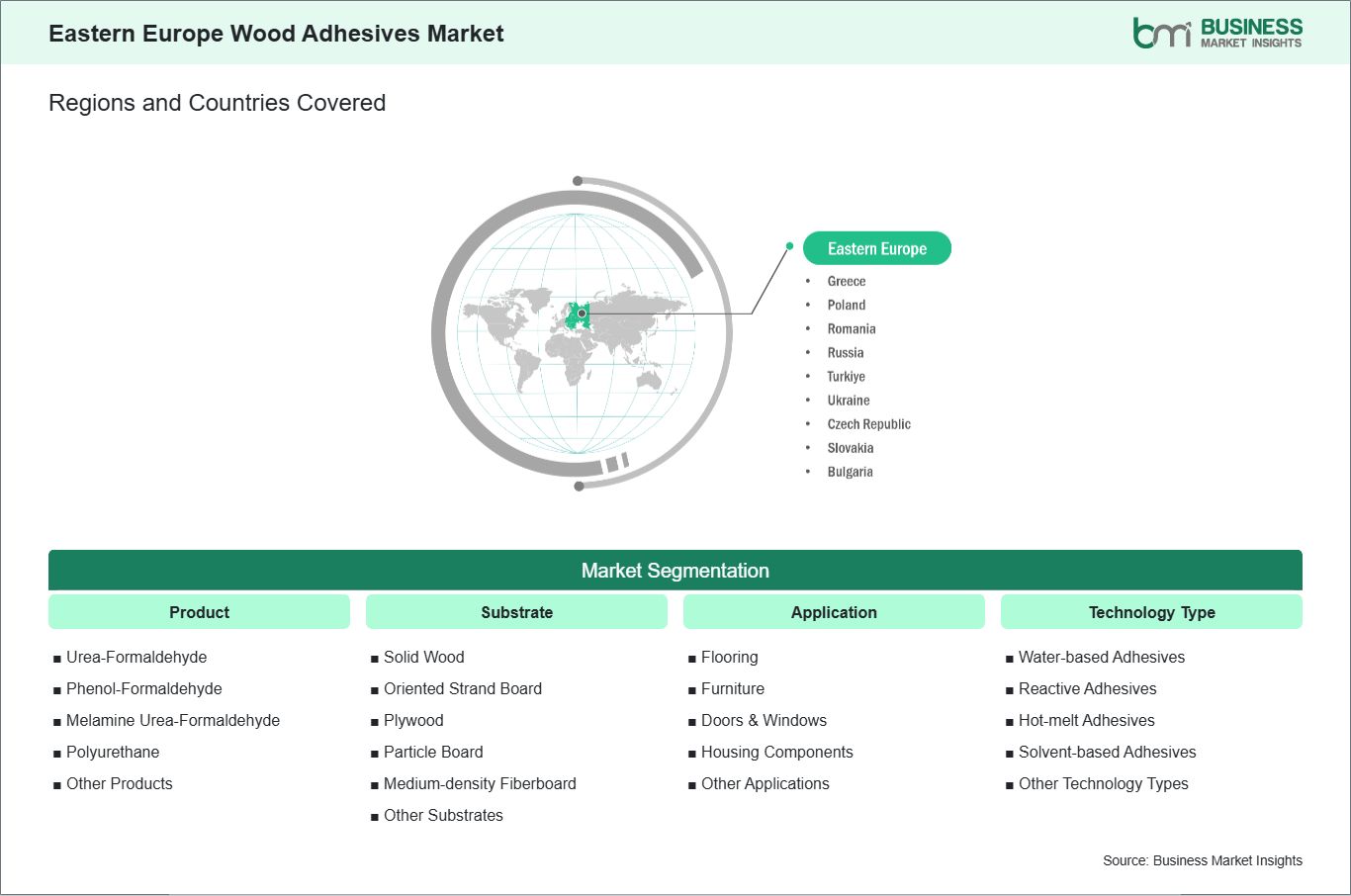Click 'Housing Components' under Application
Image resolution: width=1351 pixels, height=896 pixels.
tap(777, 752)
